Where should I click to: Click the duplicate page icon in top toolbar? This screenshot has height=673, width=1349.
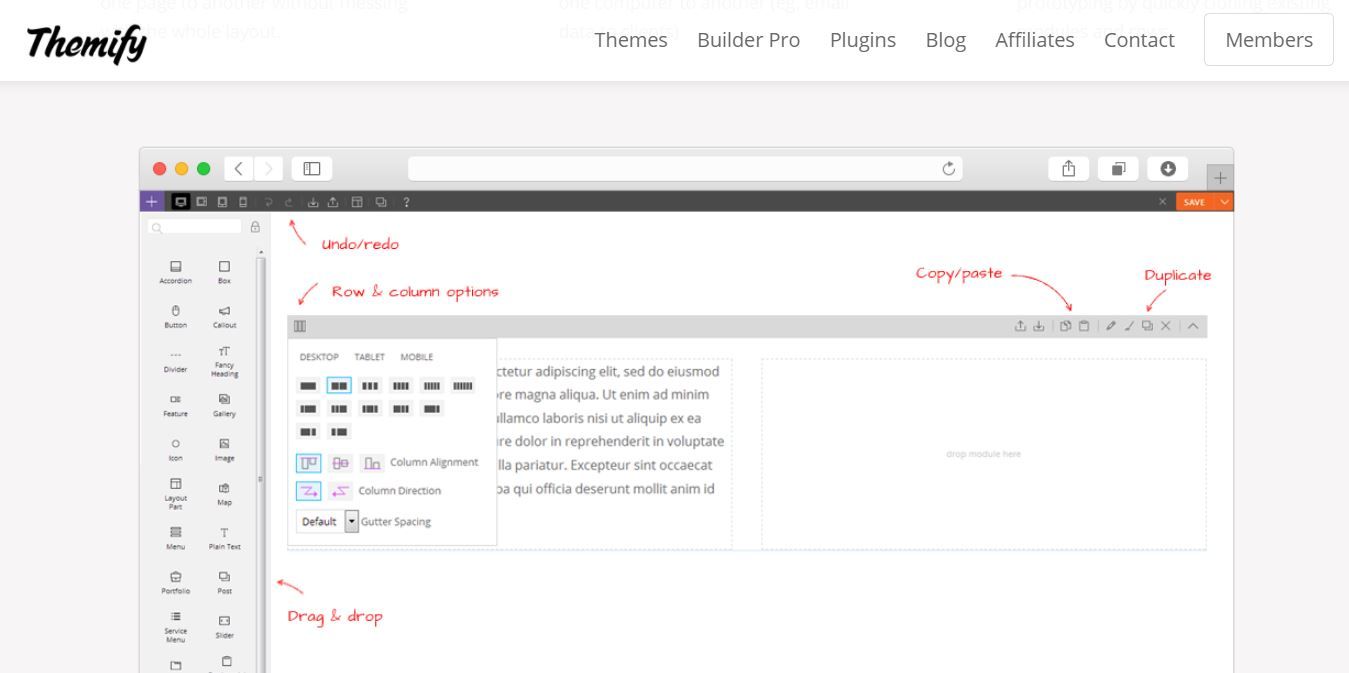[381, 202]
